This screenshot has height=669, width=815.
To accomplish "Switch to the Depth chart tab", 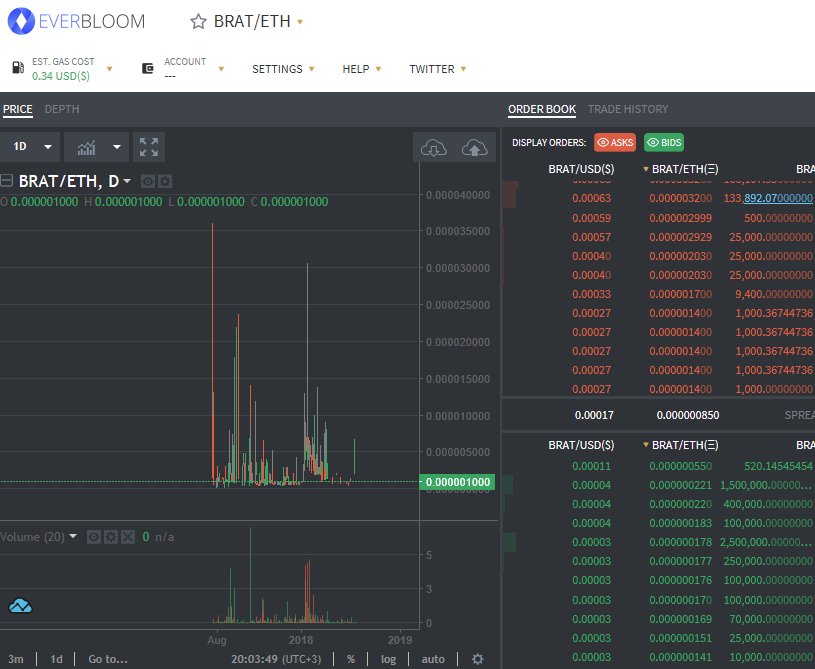I will point(62,109).
